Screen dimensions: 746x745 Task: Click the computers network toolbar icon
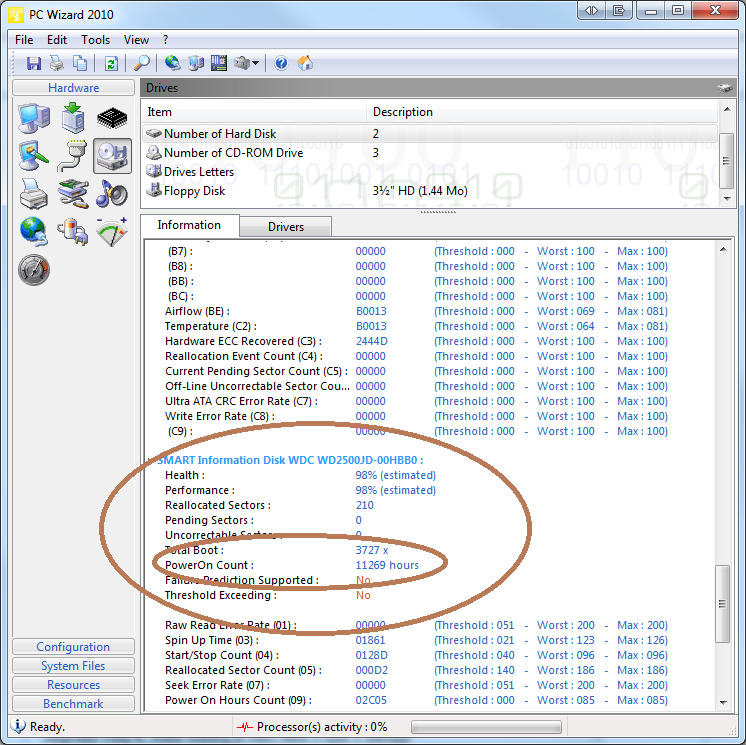click(x=196, y=63)
